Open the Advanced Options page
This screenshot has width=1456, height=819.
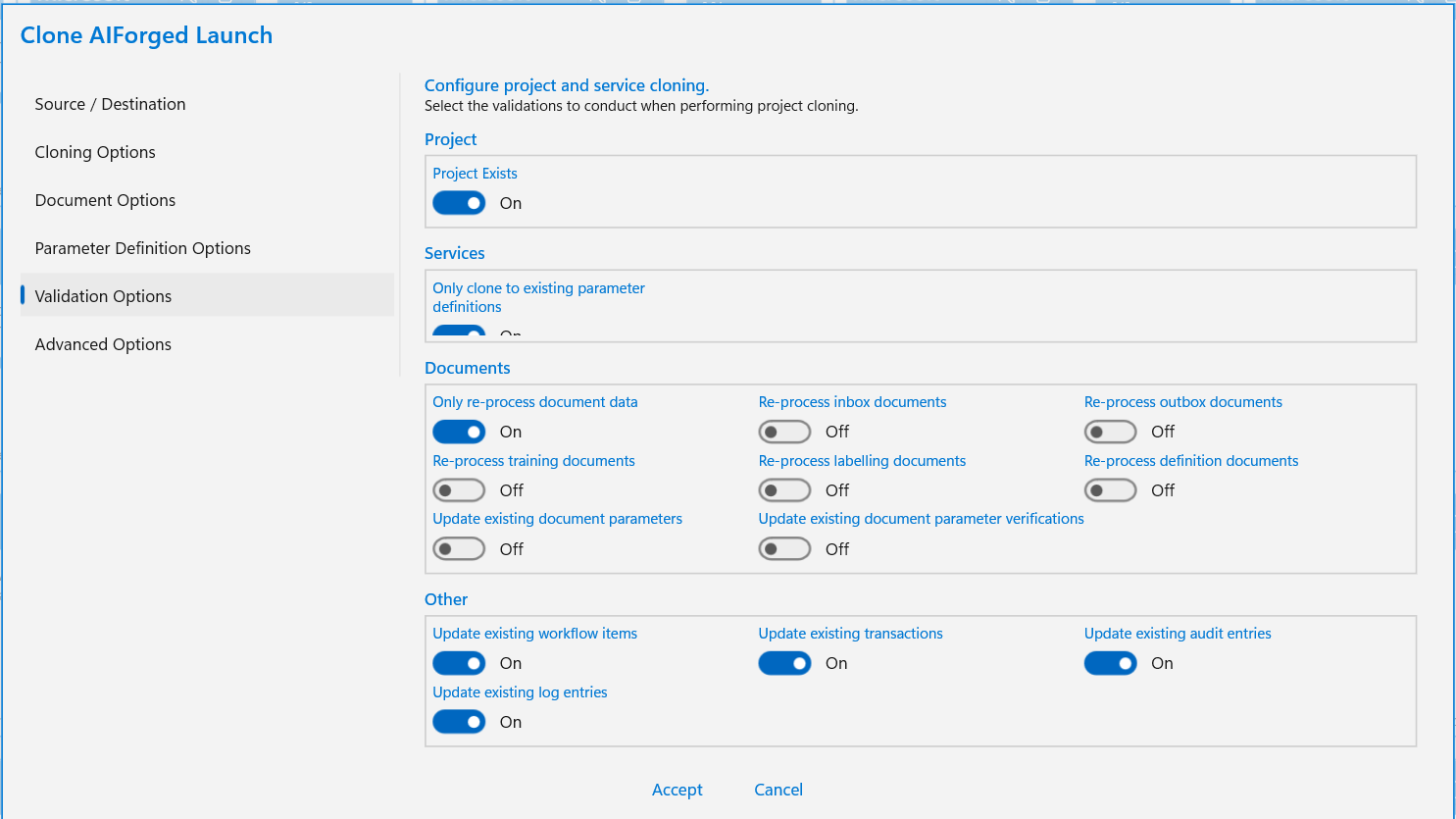[x=207, y=344]
